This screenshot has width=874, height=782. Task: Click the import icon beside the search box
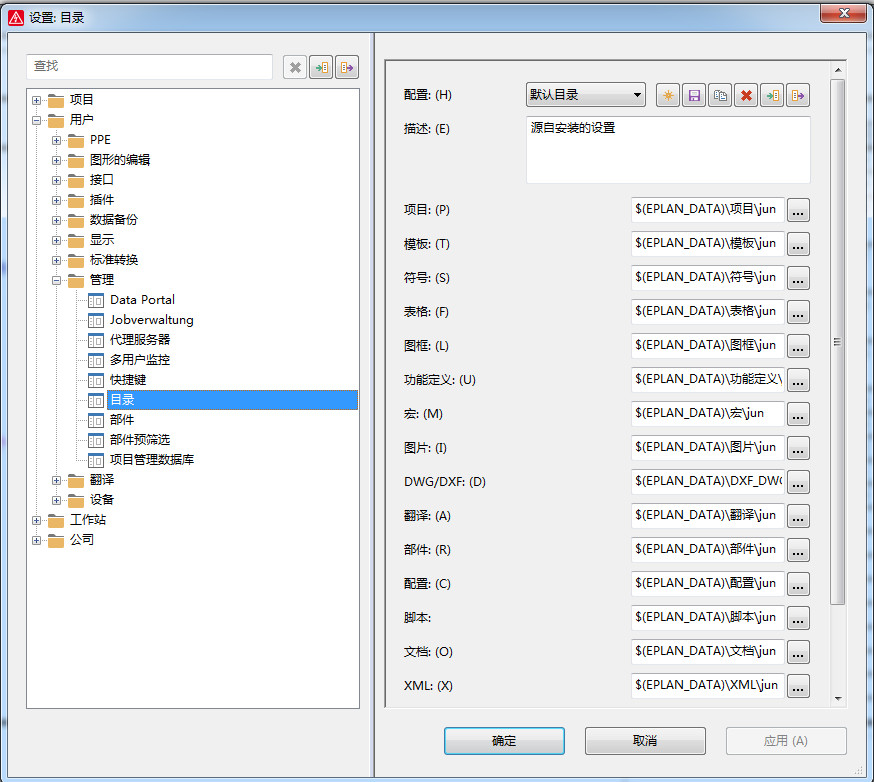click(x=321, y=67)
